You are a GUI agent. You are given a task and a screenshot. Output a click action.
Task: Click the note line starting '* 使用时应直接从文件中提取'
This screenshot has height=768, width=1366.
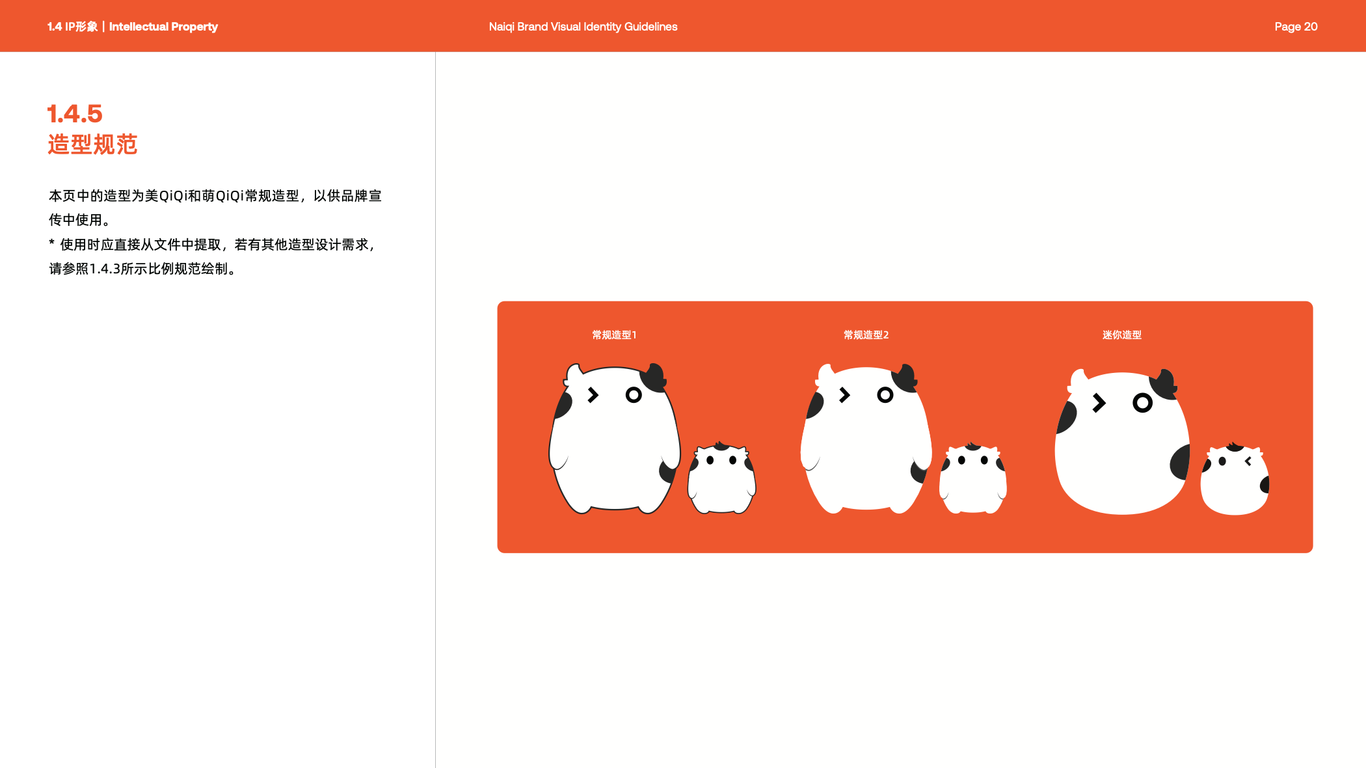point(212,244)
